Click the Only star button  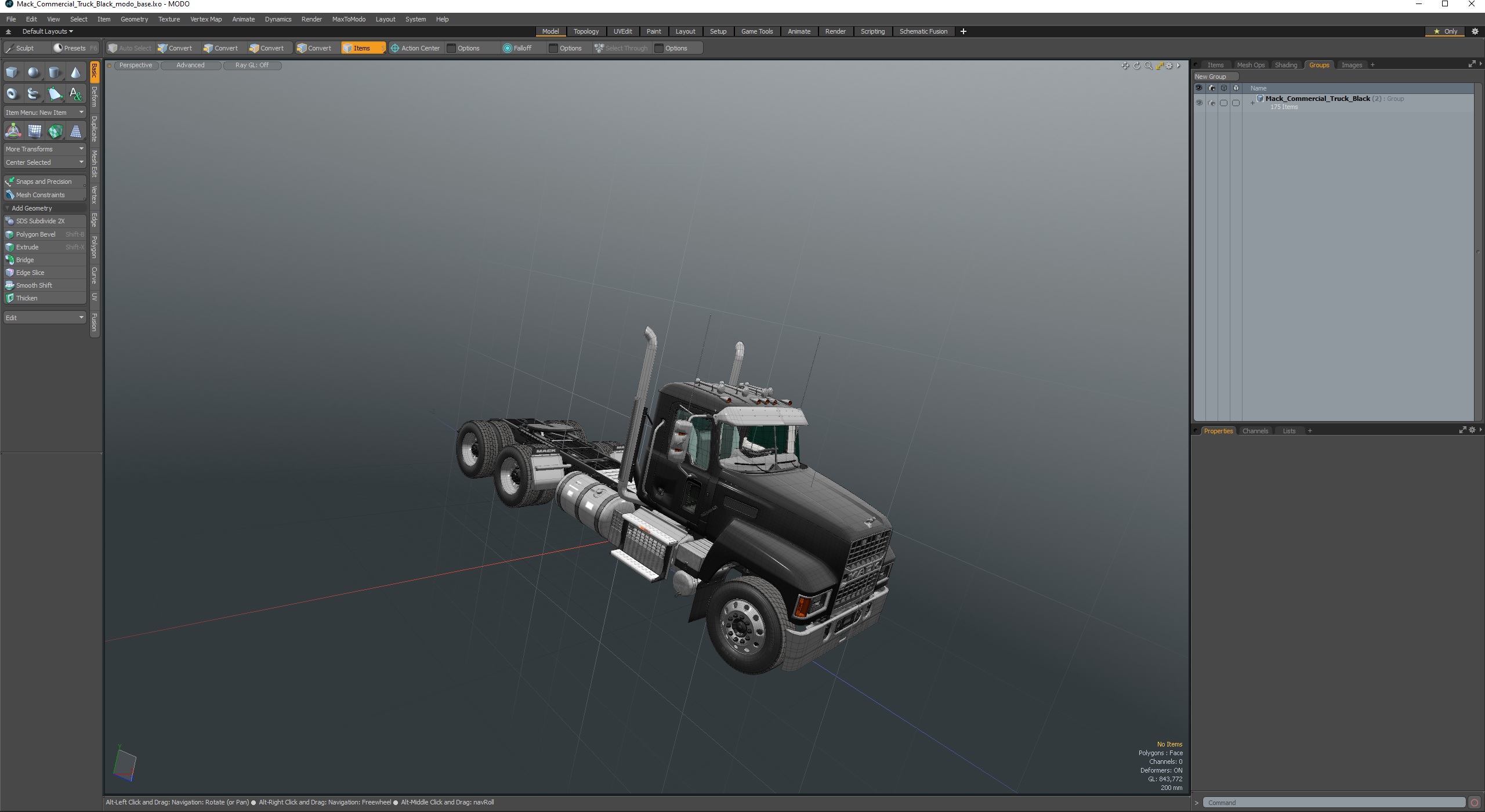coord(1446,31)
